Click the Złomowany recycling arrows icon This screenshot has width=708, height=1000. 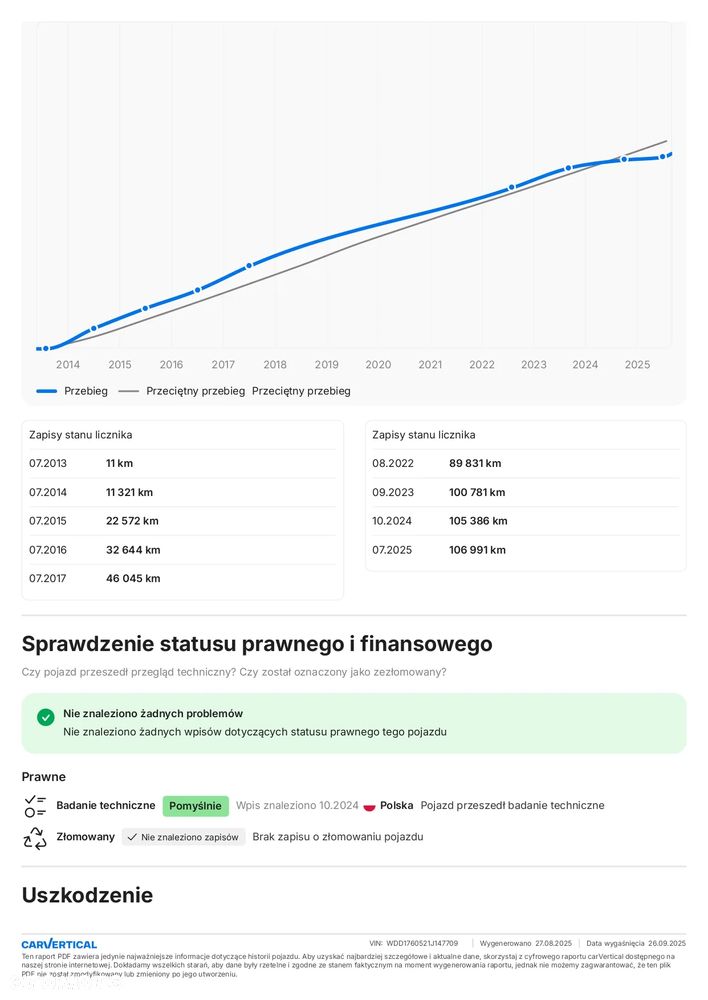35,837
